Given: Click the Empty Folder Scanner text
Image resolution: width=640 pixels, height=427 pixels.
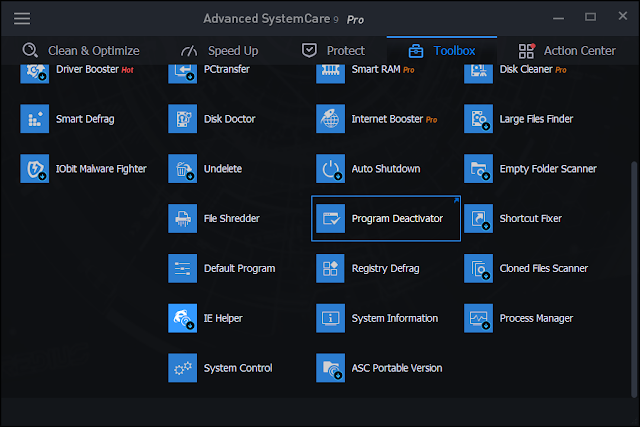Looking at the screenshot, I should tap(548, 169).
